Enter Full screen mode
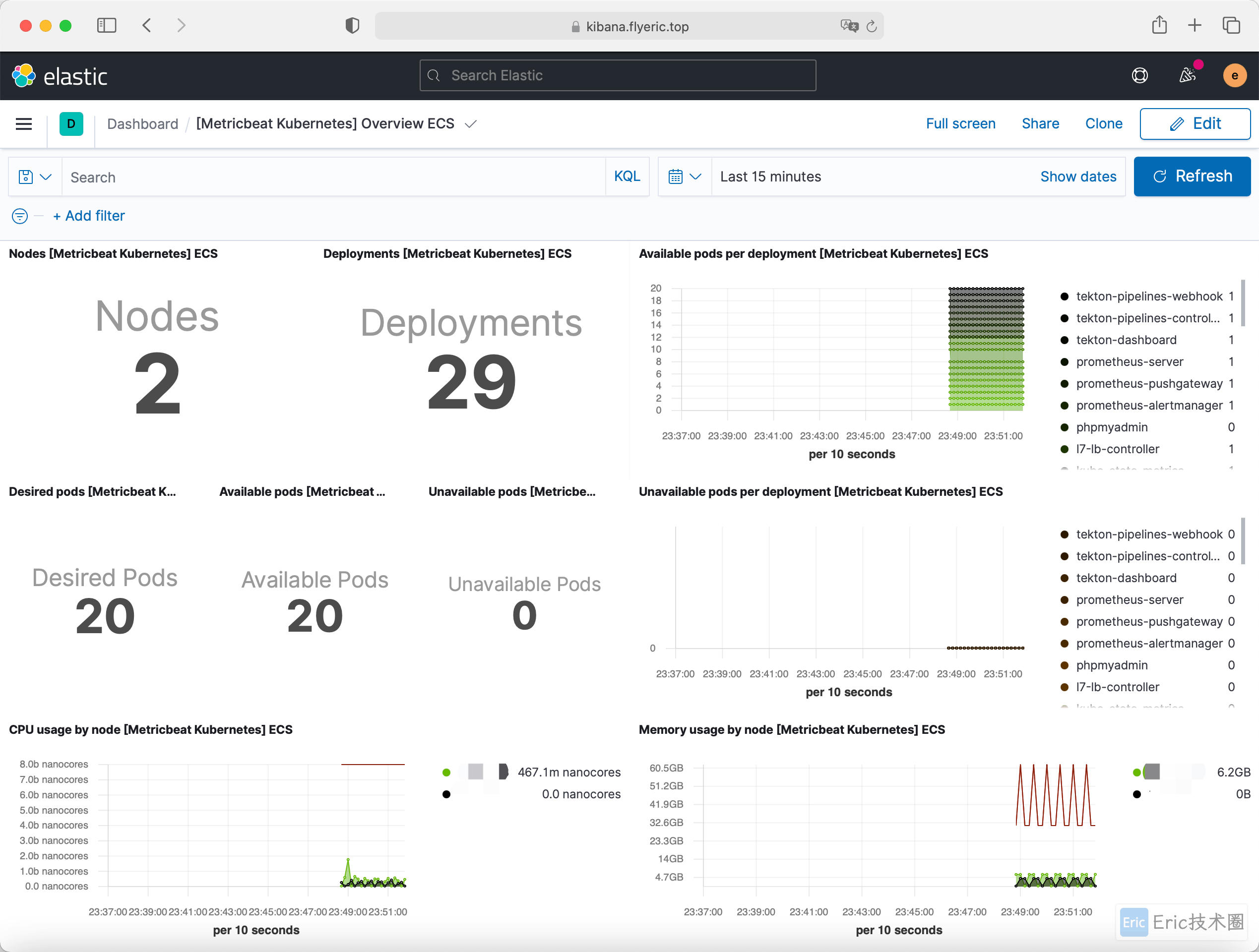This screenshot has height=952, width=1259. (960, 123)
